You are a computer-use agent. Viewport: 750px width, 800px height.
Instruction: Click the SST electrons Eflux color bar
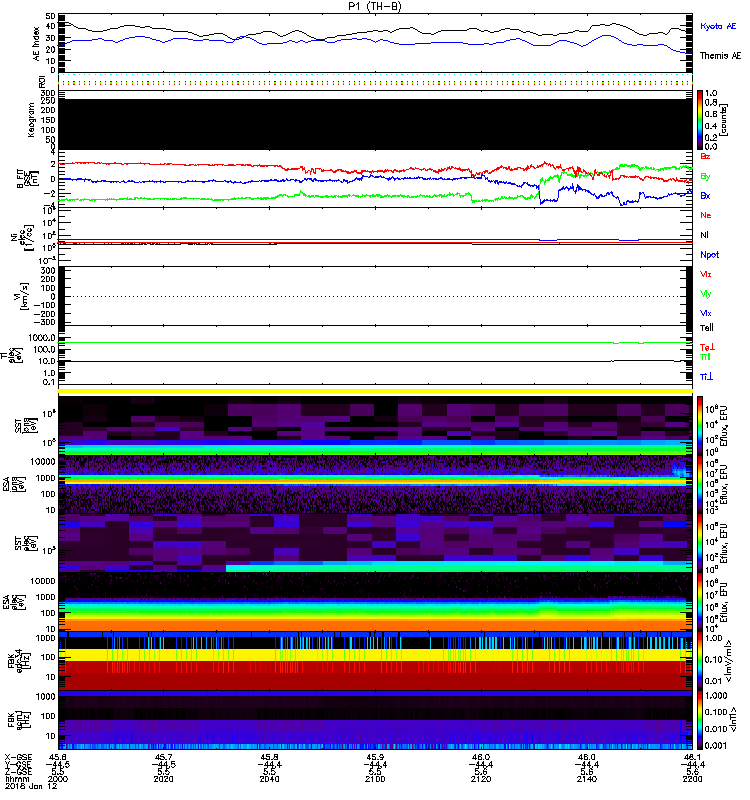pyautogui.click(x=700, y=543)
